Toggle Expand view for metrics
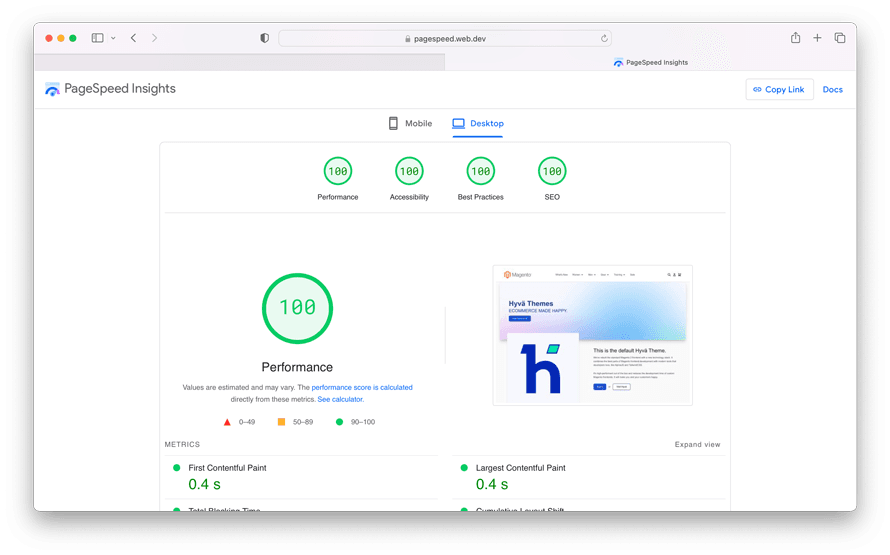Viewport: 890px width, 555px height. pos(697,444)
